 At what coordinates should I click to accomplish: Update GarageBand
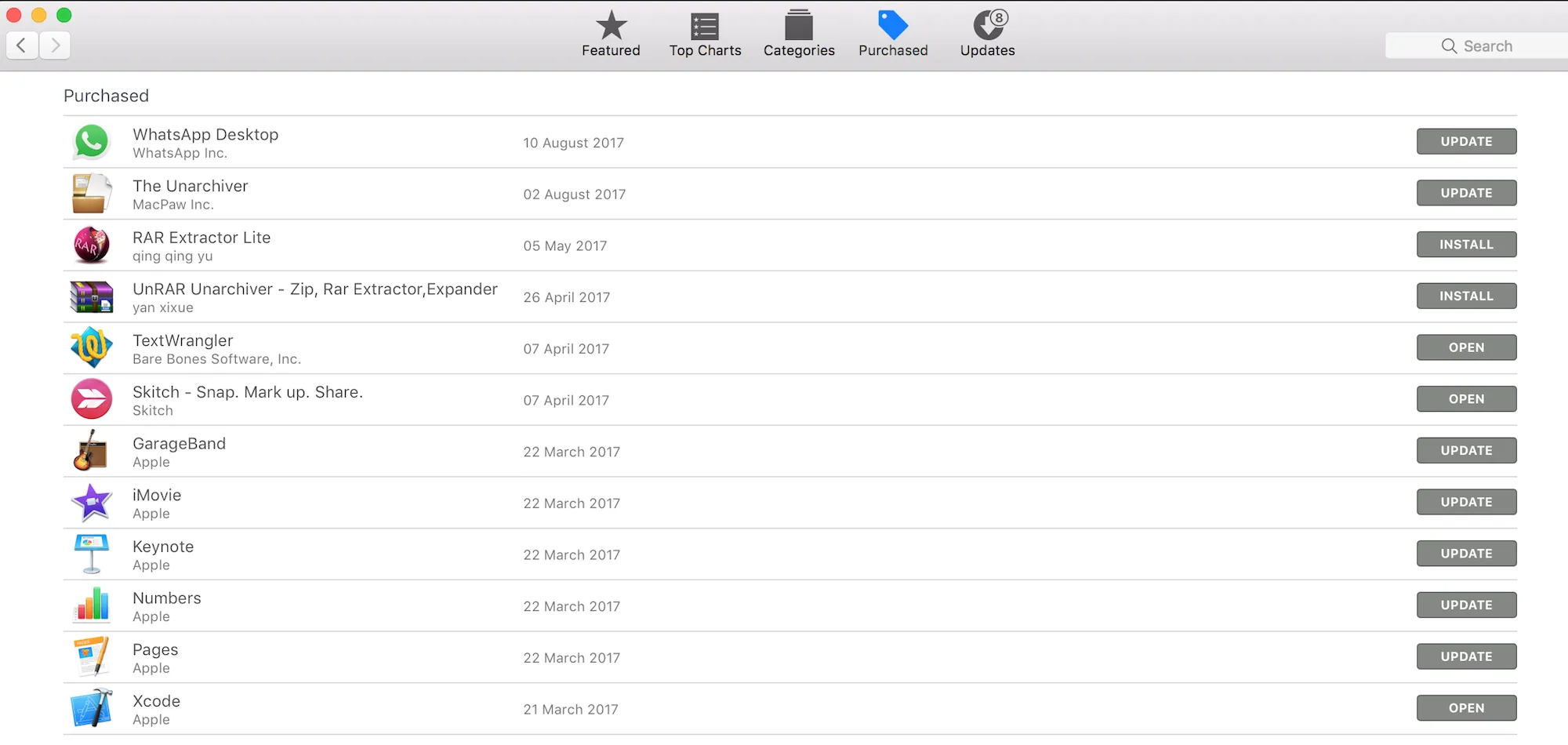coord(1466,450)
